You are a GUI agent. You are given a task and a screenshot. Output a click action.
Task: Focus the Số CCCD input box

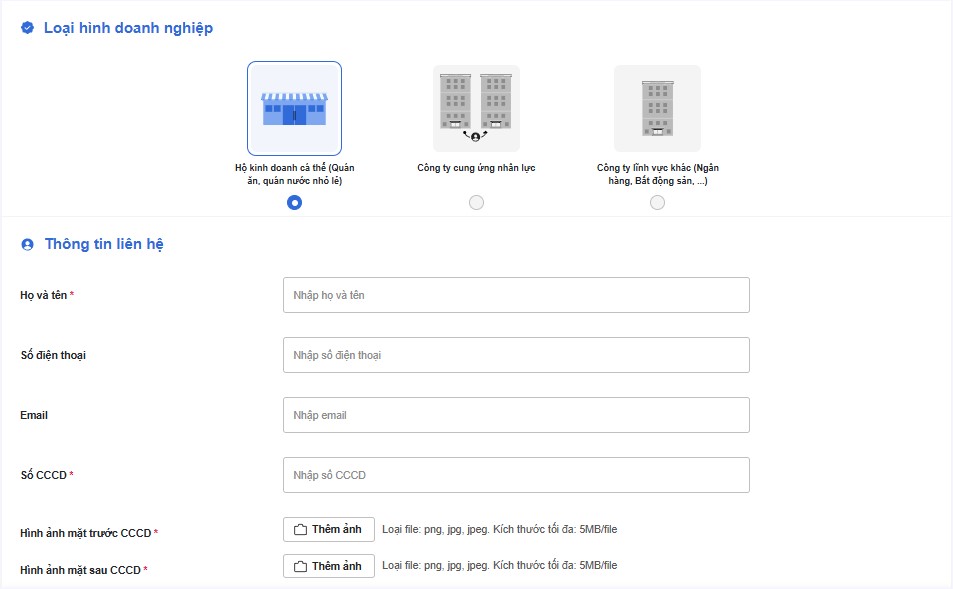(516, 475)
